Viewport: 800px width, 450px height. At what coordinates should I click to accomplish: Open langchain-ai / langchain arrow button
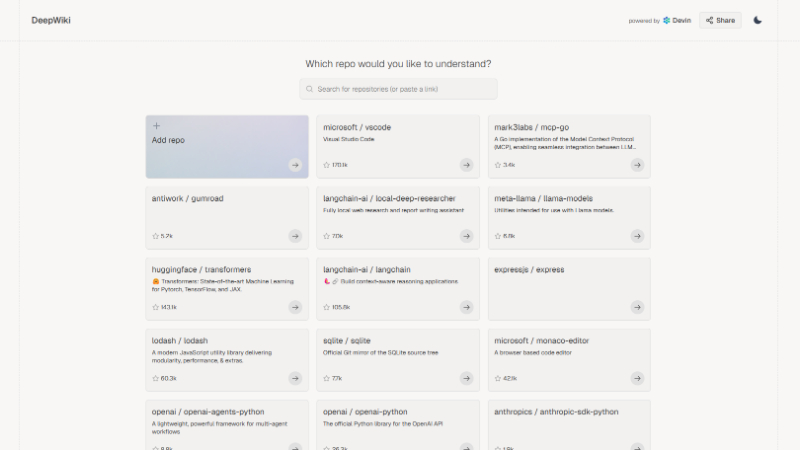pos(466,307)
